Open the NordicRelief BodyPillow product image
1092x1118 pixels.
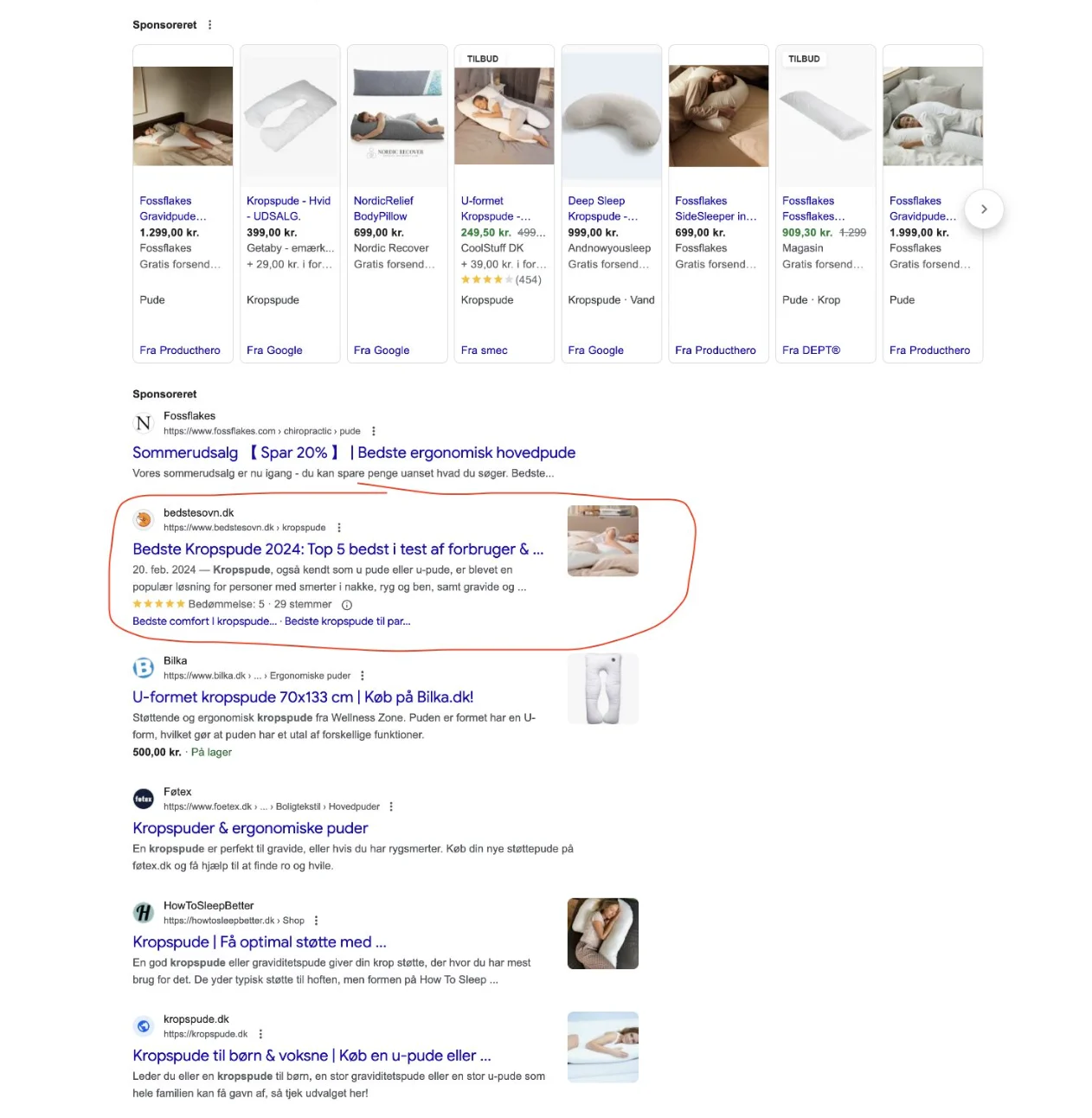click(397, 116)
